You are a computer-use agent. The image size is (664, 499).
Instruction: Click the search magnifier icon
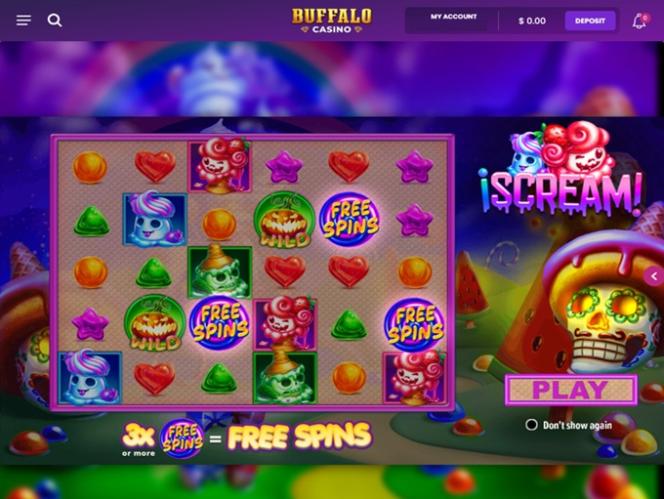coord(55,20)
